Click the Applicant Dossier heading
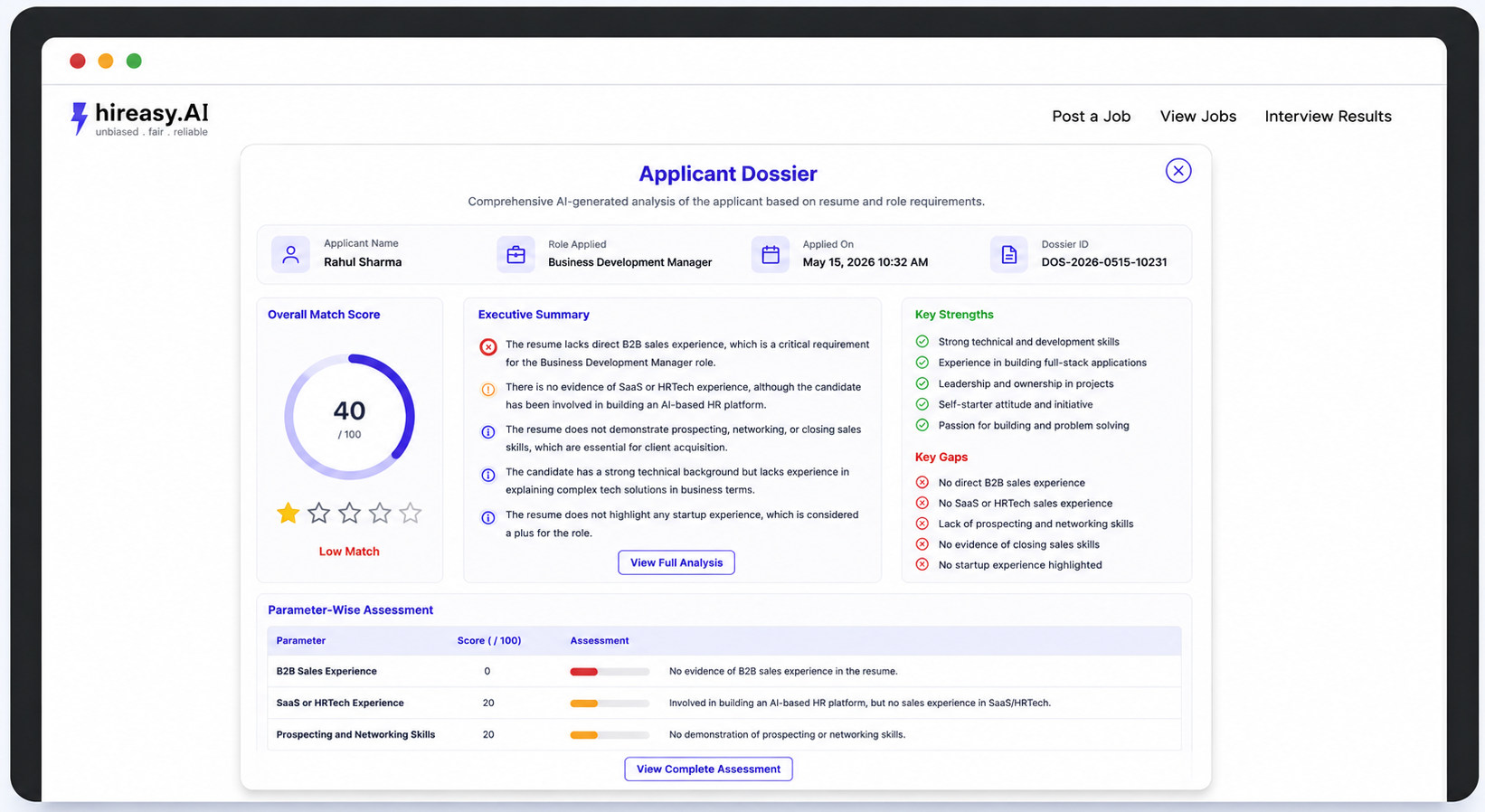 [728, 174]
